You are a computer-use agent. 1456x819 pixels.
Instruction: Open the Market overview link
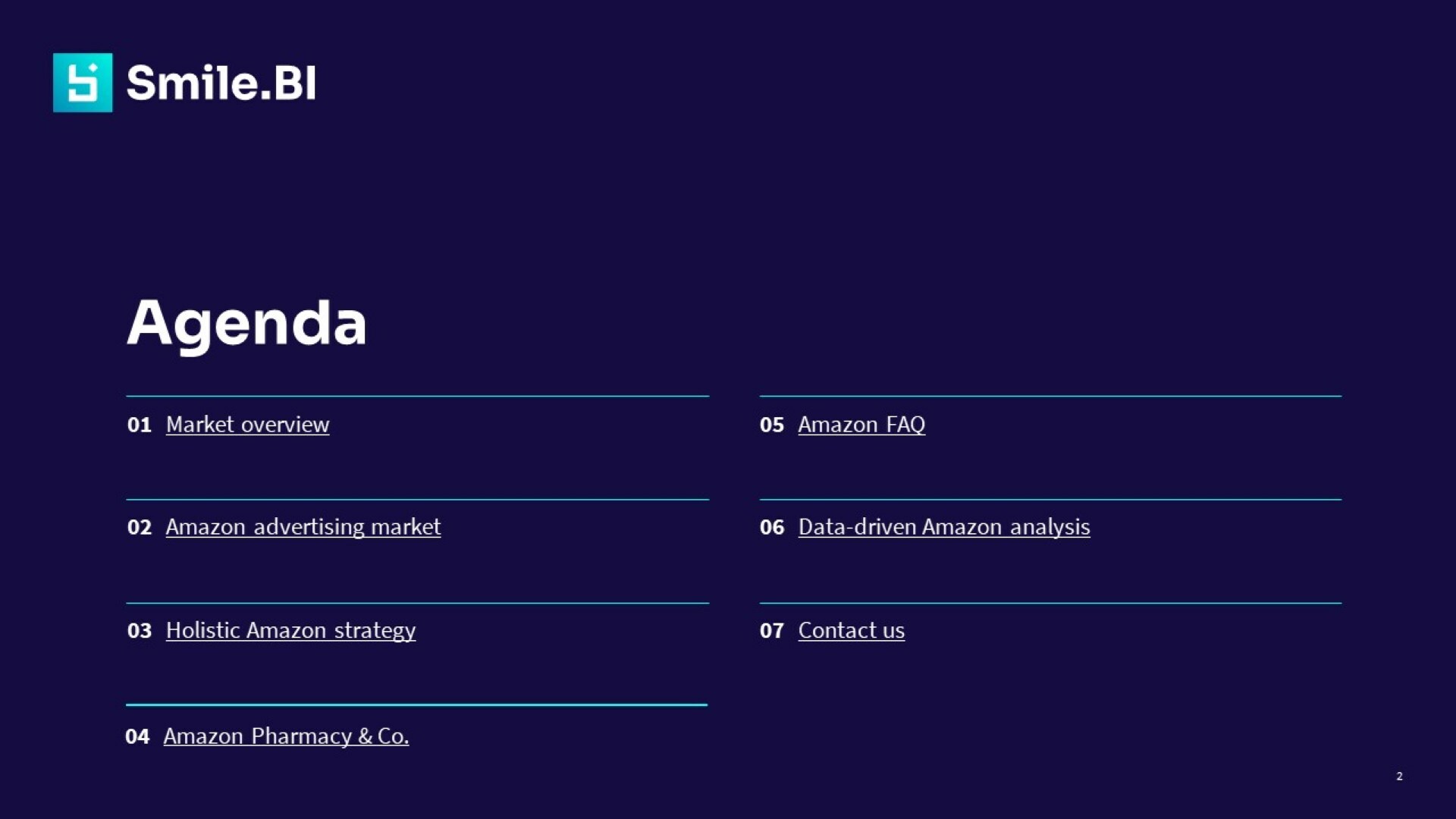coord(247,425)
